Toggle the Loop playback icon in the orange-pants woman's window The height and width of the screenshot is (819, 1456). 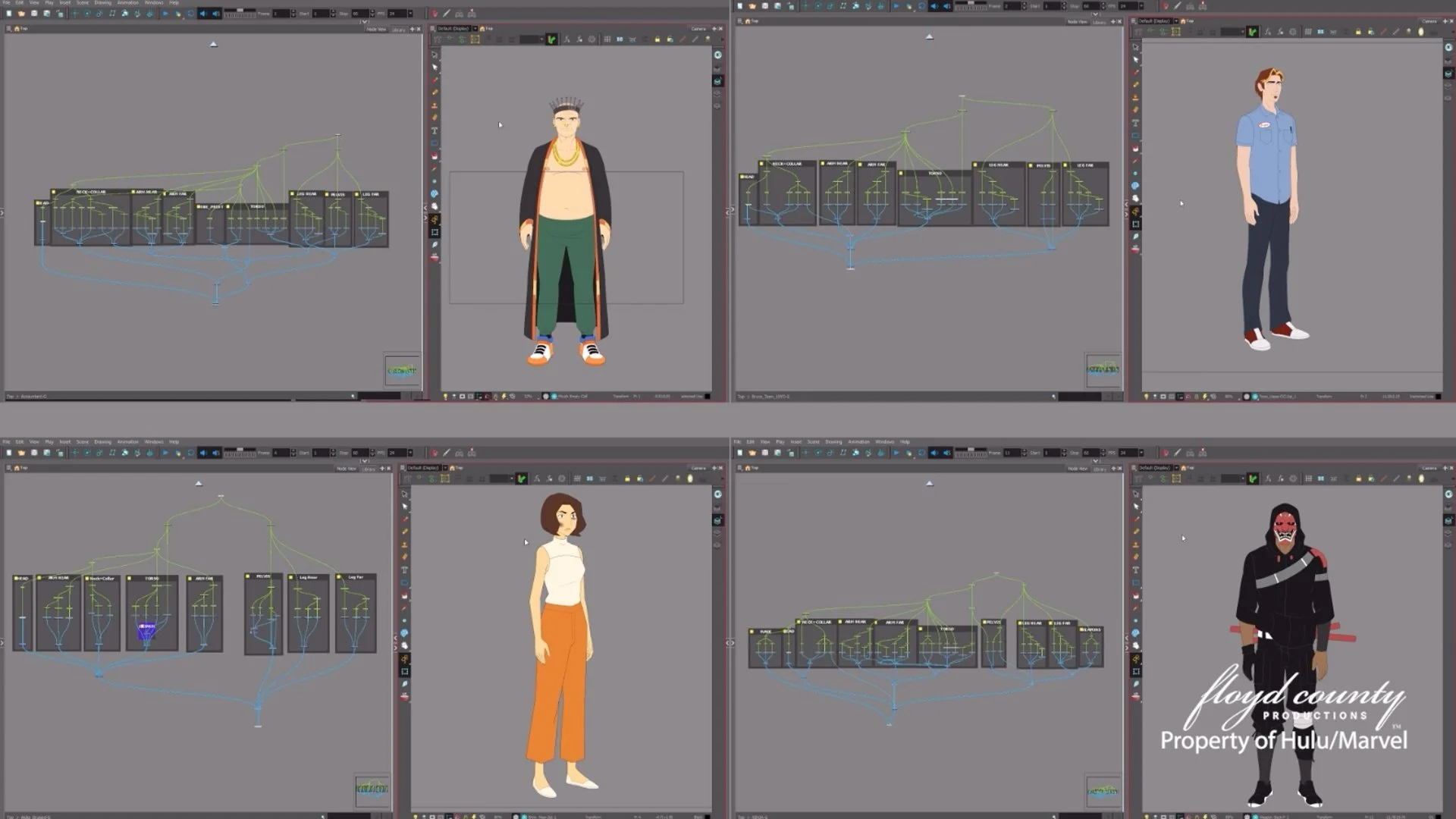point(190,453)
